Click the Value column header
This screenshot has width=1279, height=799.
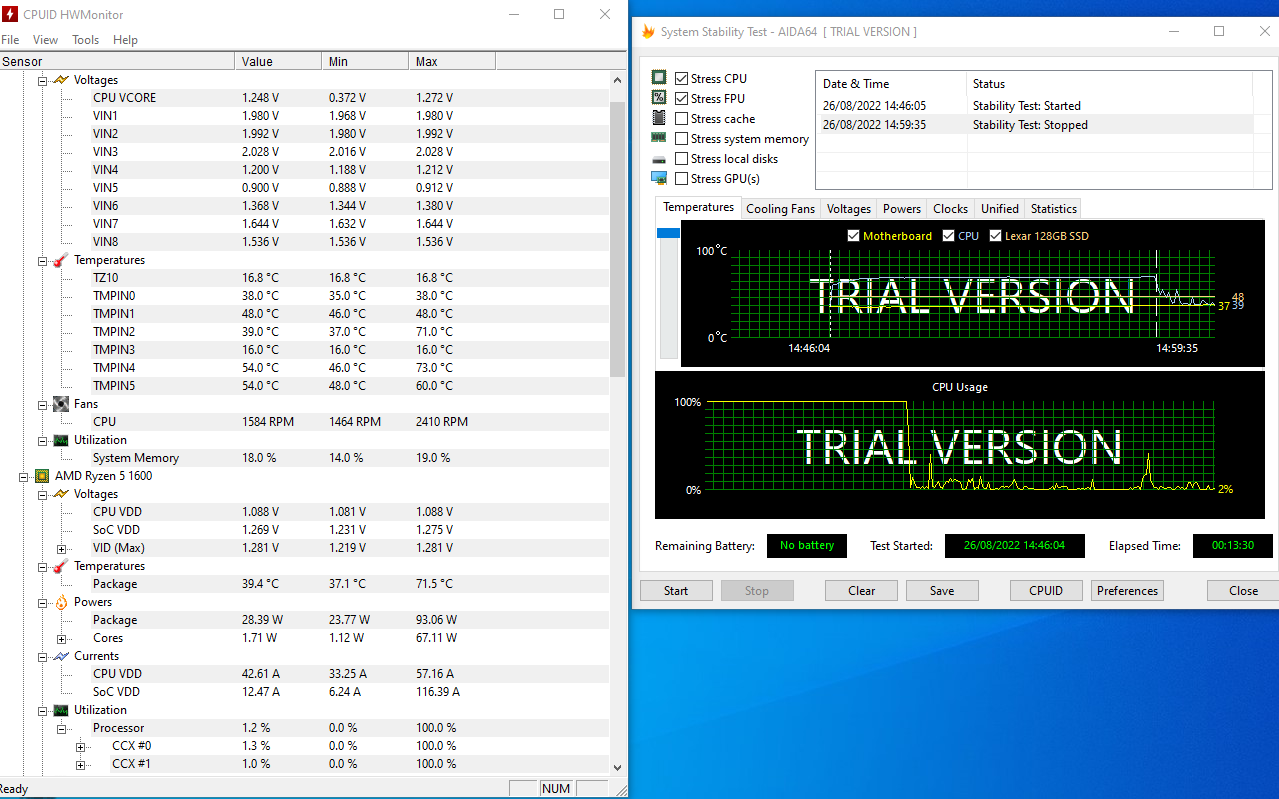(280, 62)
